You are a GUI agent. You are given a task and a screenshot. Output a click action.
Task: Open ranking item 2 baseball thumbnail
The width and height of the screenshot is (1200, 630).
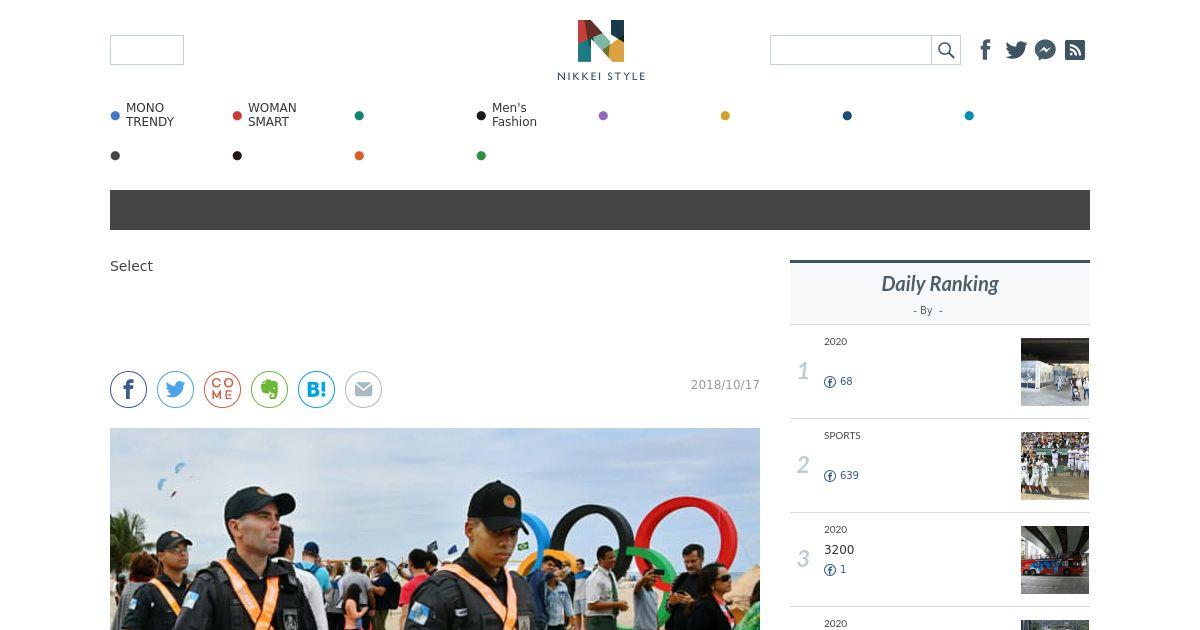tap(1055, 466)
